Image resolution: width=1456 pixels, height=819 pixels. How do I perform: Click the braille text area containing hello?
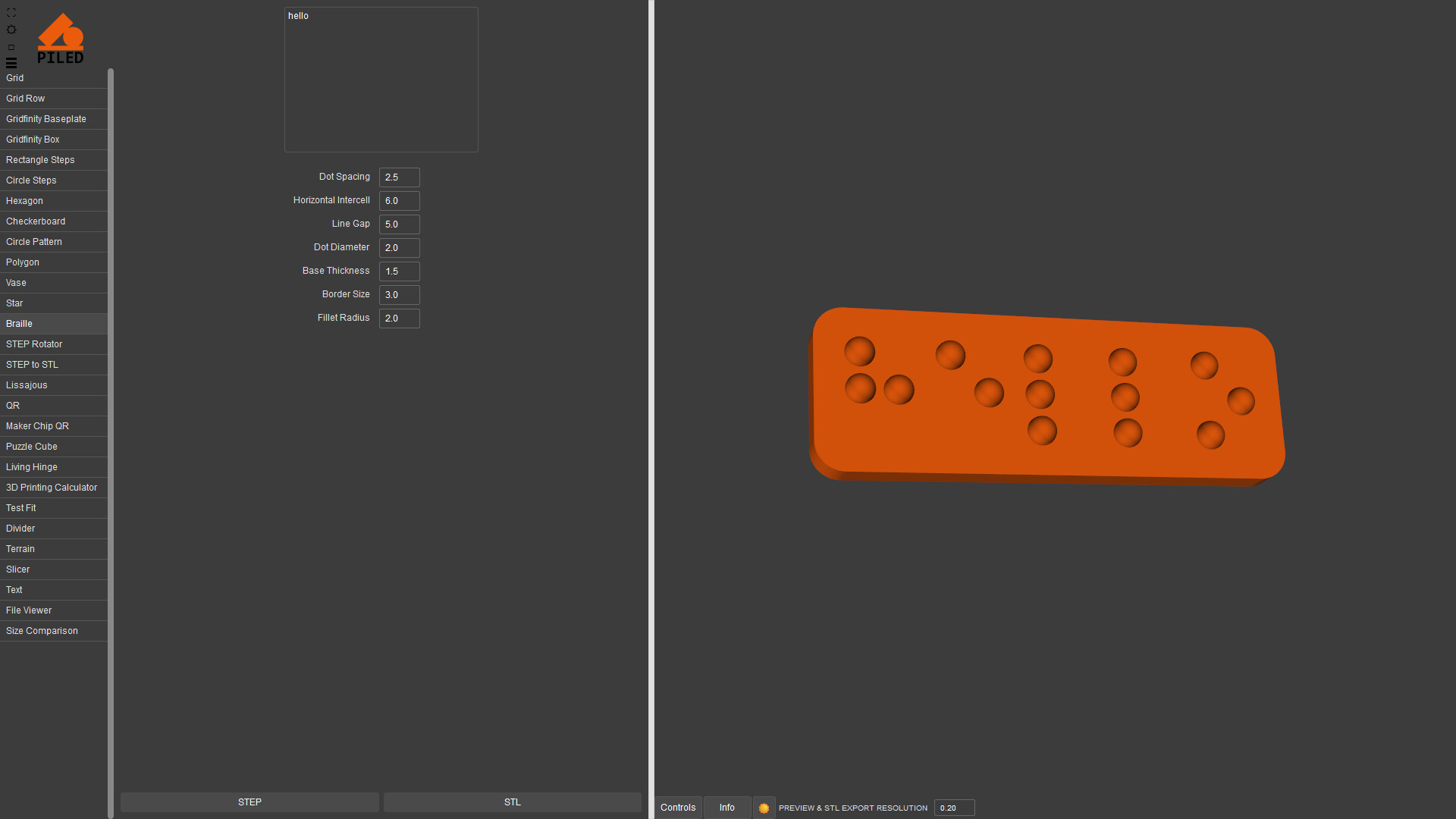pyautogui.click(x=381, y=80)
